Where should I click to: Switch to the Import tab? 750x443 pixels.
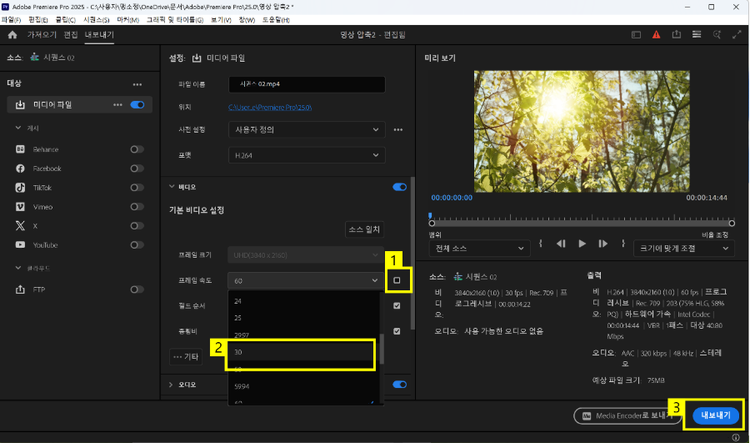click(42, 35)
